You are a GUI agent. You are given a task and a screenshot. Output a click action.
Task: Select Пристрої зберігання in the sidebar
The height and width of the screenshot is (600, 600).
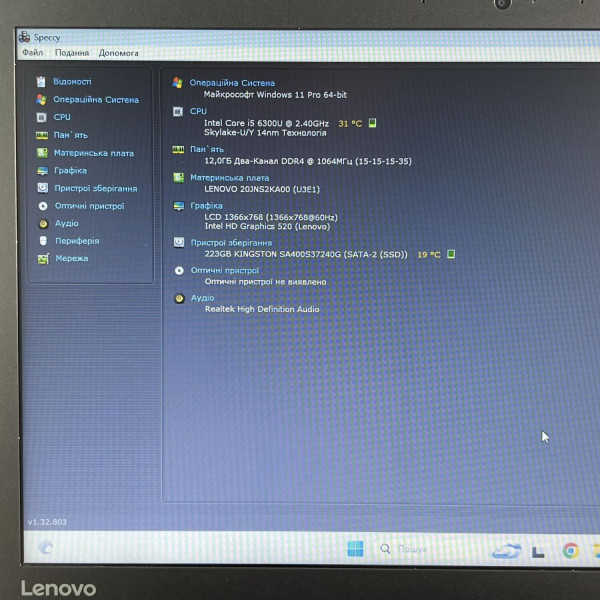point(96,188)
